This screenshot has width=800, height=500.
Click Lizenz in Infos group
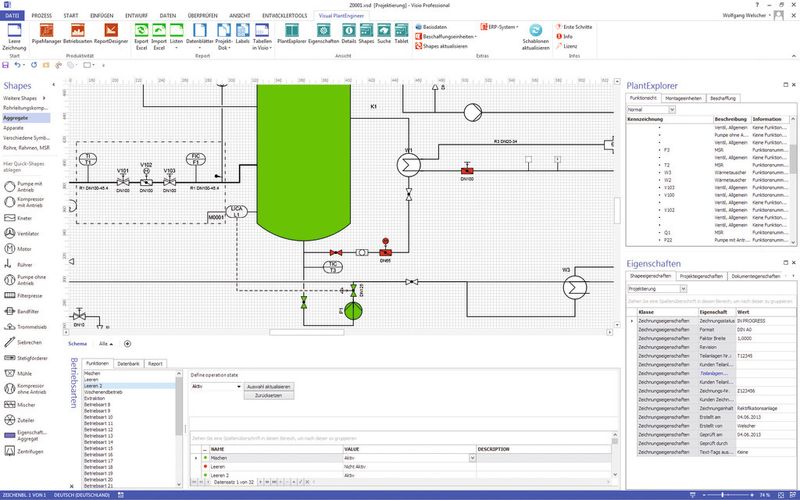pos(567,46)
